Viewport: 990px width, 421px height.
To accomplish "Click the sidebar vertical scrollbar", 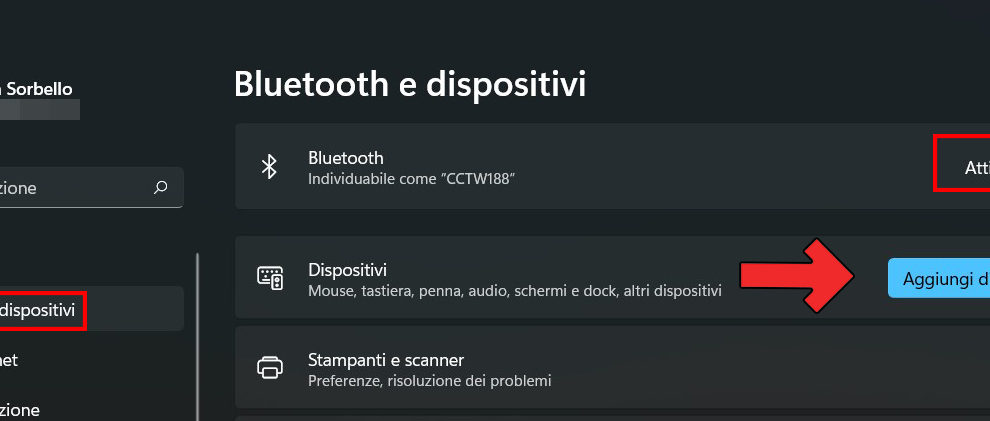I will pyautogui.click(x=197, y=330).
